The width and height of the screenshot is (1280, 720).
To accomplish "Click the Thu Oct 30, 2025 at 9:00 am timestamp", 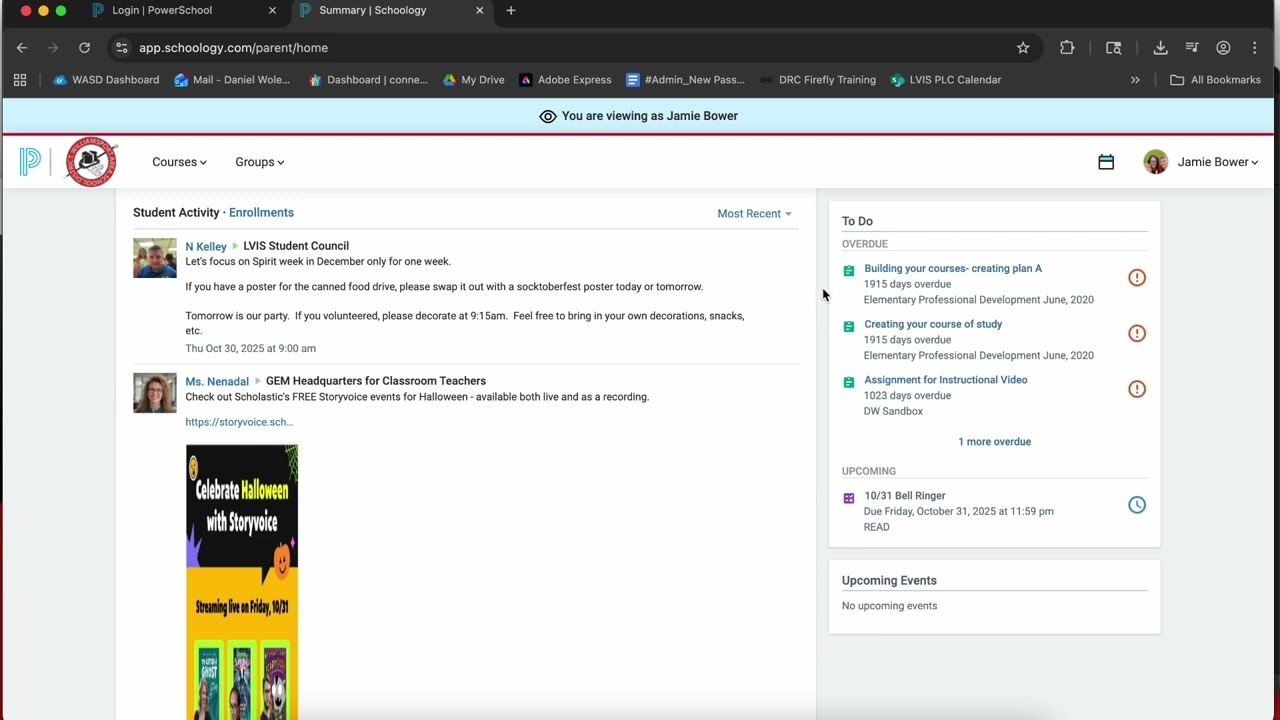I will click(x=250, y=348).
